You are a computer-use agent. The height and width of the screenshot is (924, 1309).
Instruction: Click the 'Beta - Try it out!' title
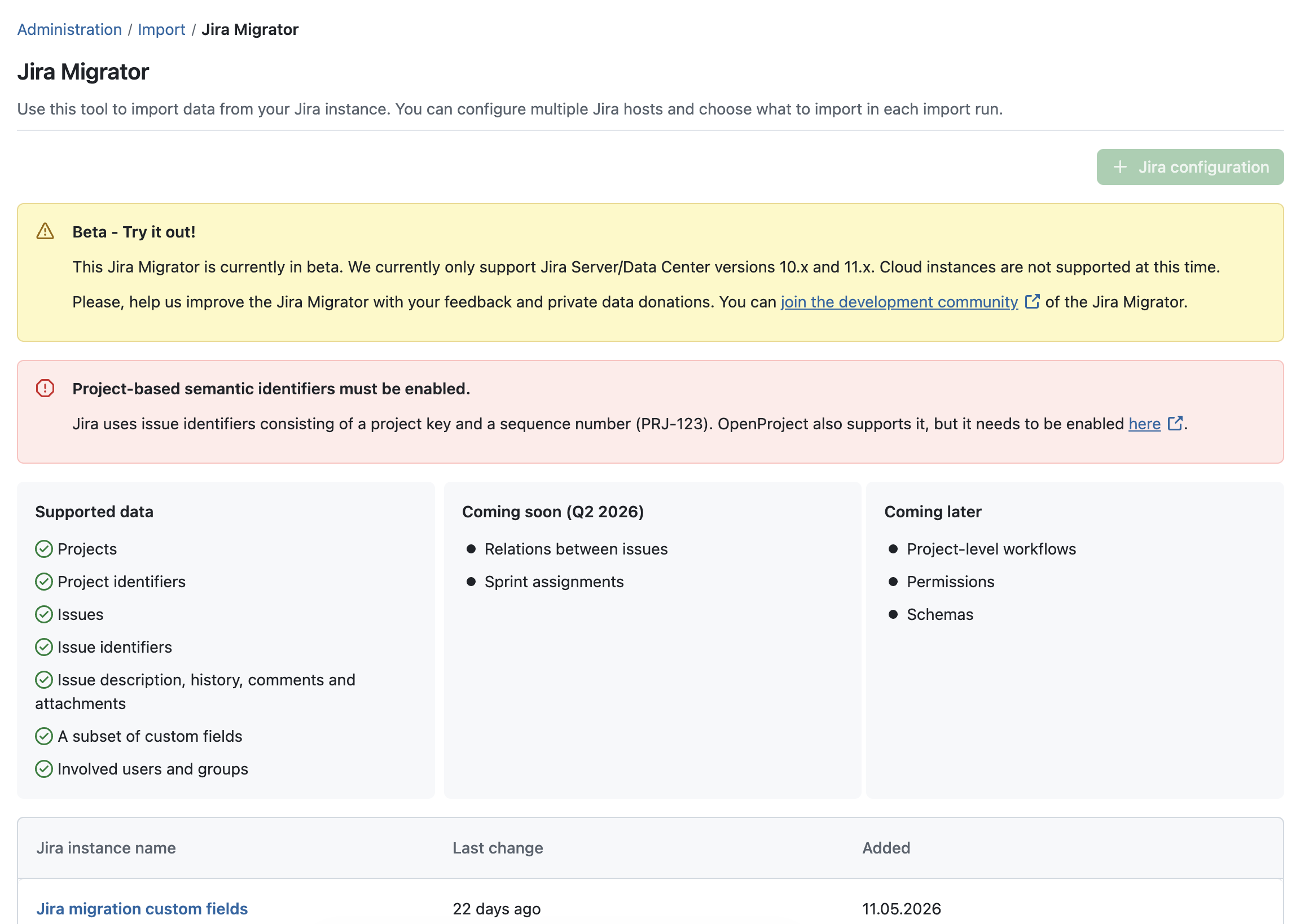pos(134,232)
